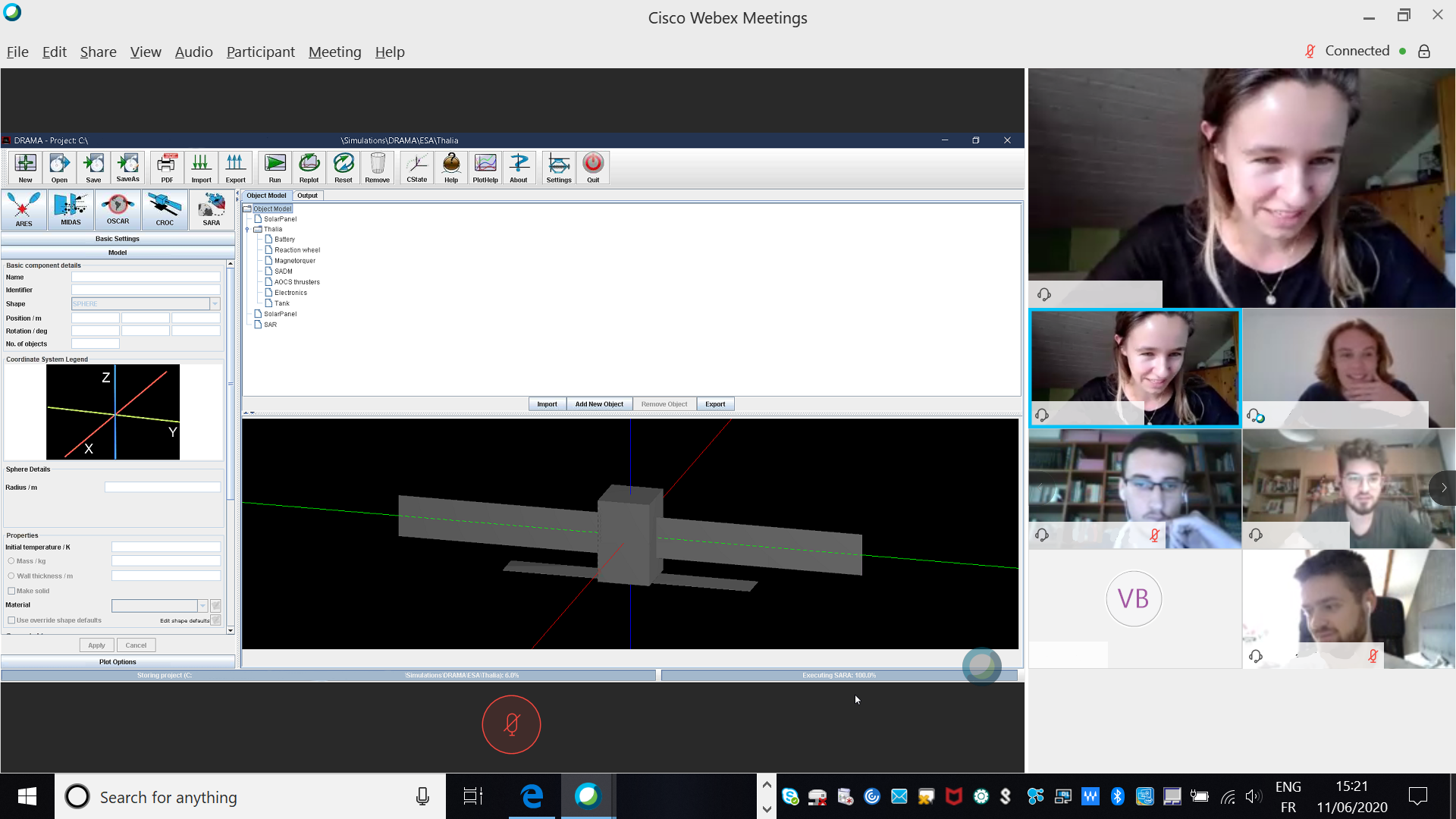1456x819 pixels.
Task: Select the OSCAR module icon
Action: pyautogui.click(x=118, y=209)
